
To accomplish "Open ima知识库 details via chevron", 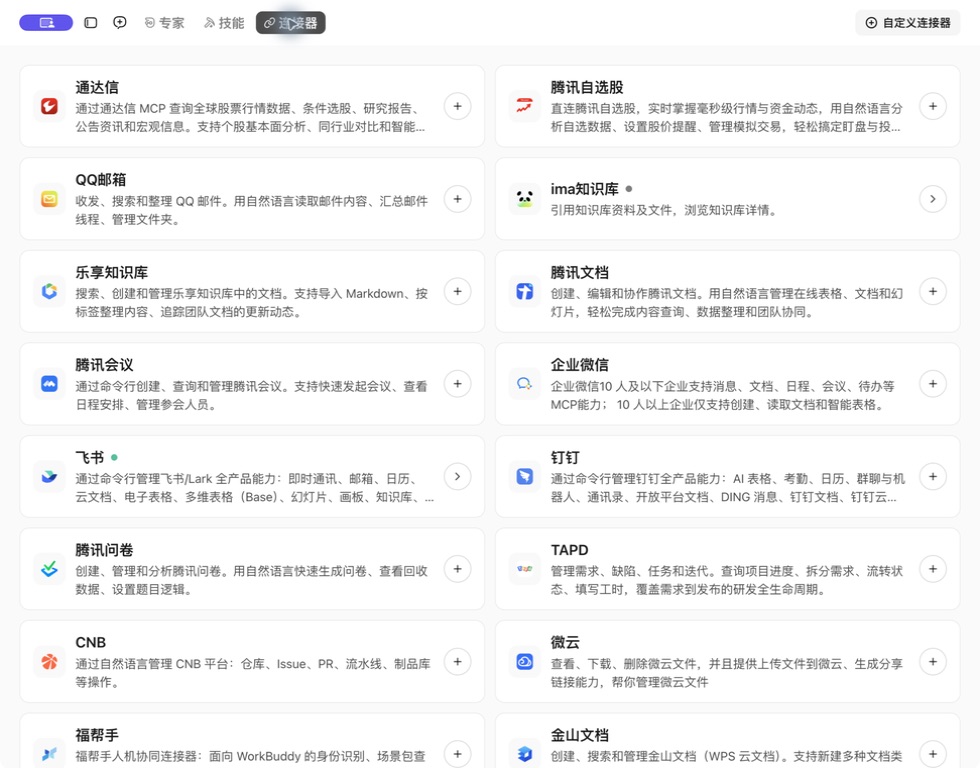I will (932, 199).
